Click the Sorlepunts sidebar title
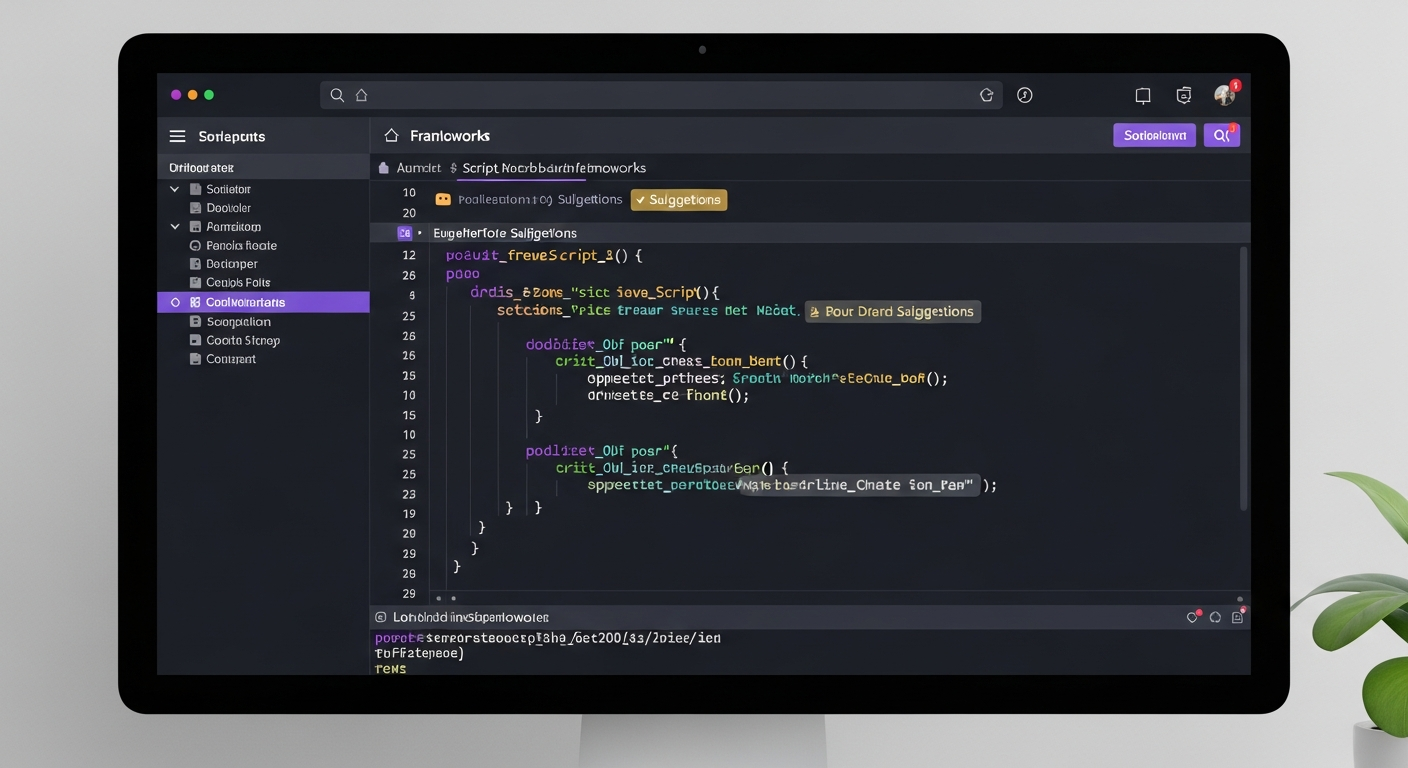This screenshot has width=1408, height=768. (232, 136)
